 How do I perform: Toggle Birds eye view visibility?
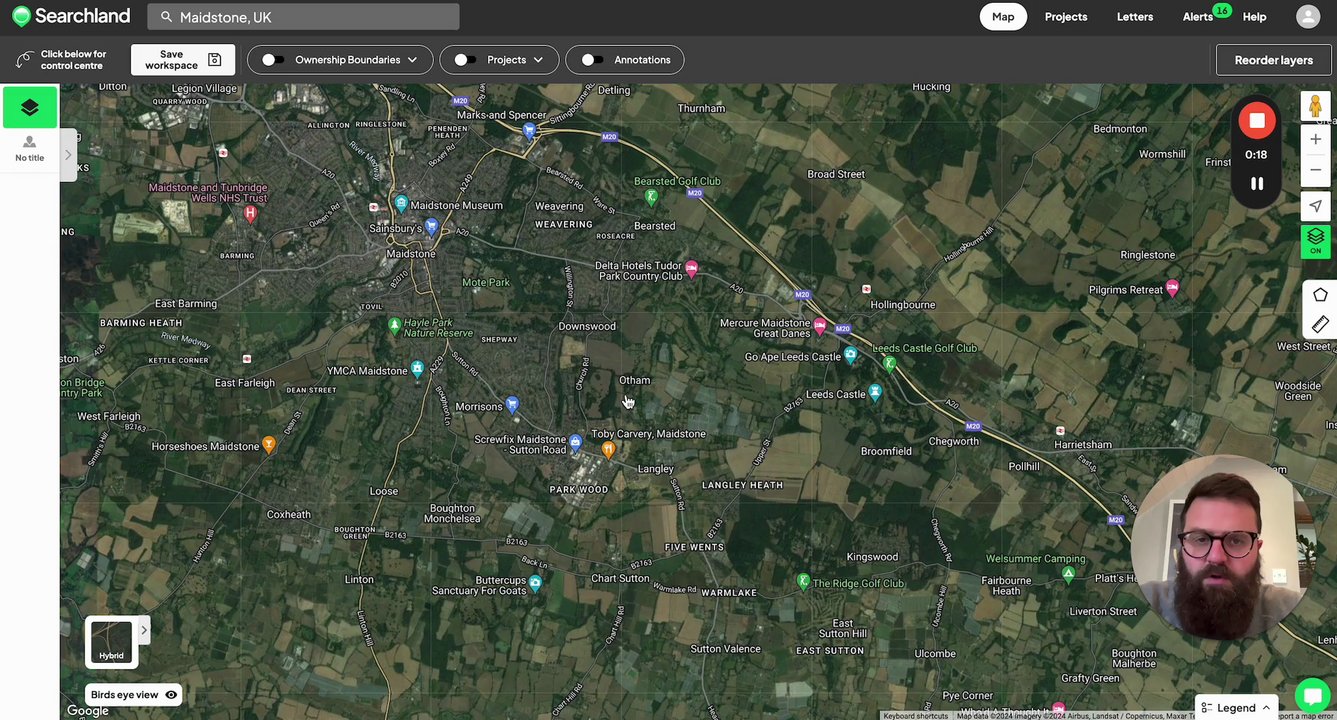(x=171, y=695)
